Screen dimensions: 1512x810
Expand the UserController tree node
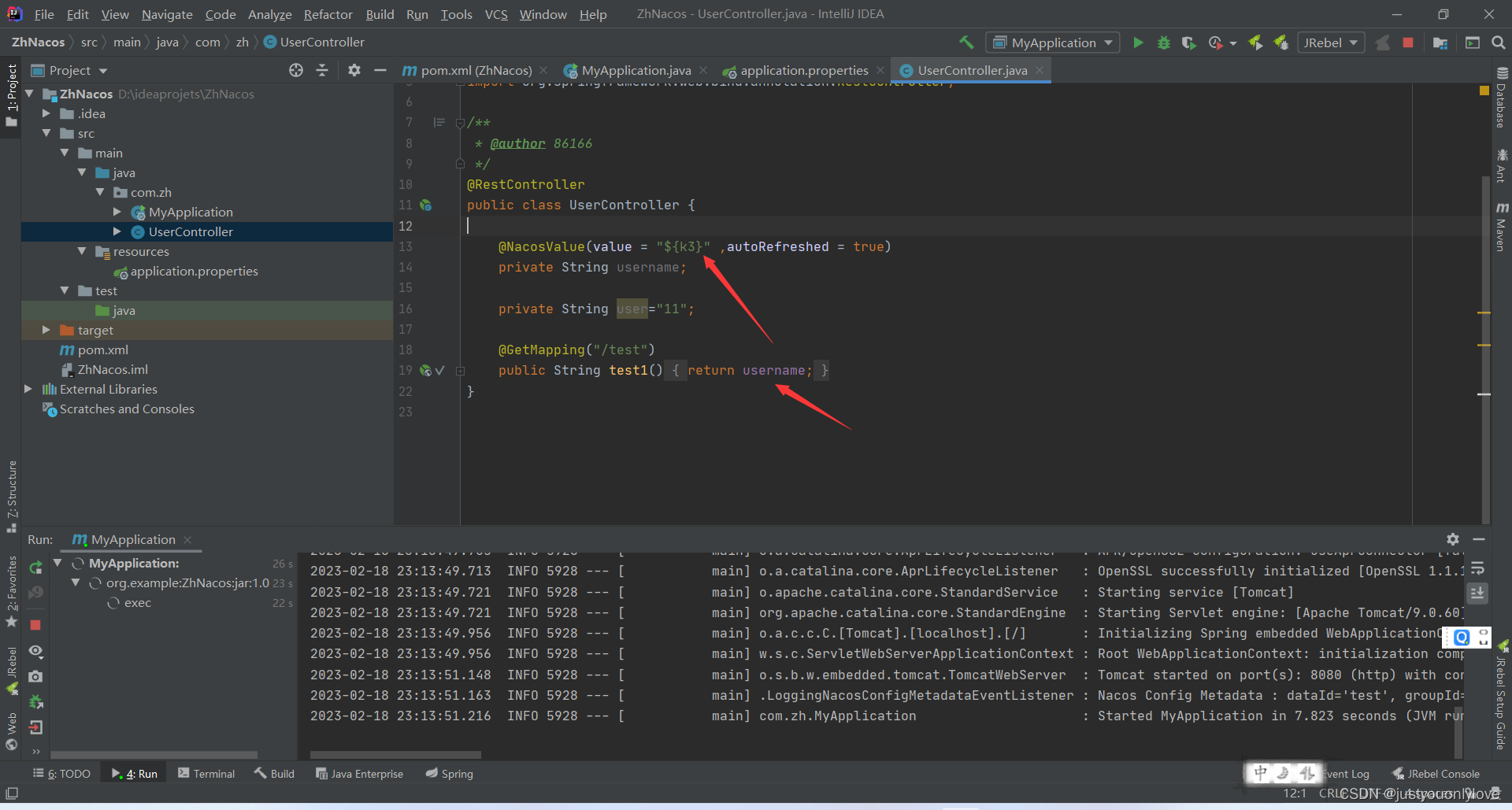[117, 231]
